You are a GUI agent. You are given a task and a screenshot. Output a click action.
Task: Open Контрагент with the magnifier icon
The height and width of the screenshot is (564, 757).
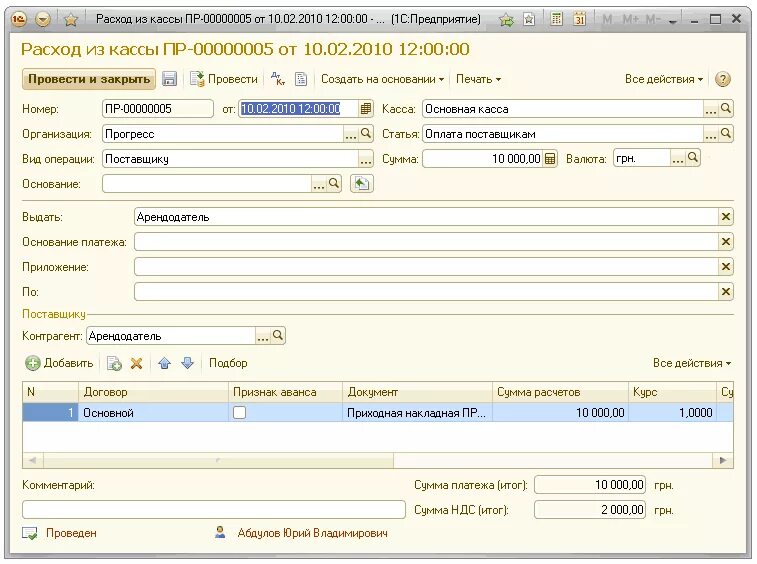coord(278,336)
